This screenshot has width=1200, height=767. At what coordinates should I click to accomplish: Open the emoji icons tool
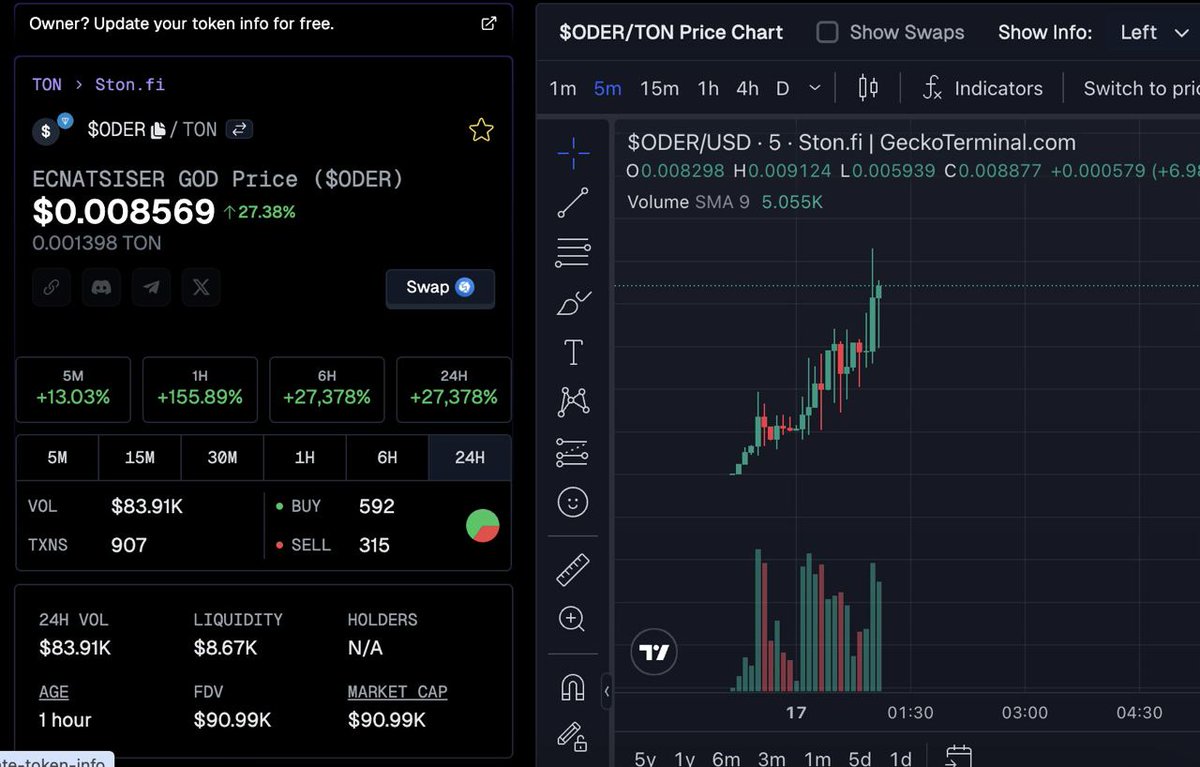tap(573, 502)
